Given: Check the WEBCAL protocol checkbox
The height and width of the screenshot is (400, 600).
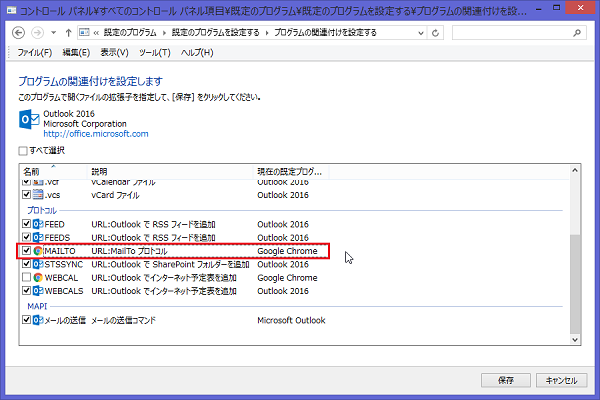Looking at the screenshot, I should (x=26, y=277).
